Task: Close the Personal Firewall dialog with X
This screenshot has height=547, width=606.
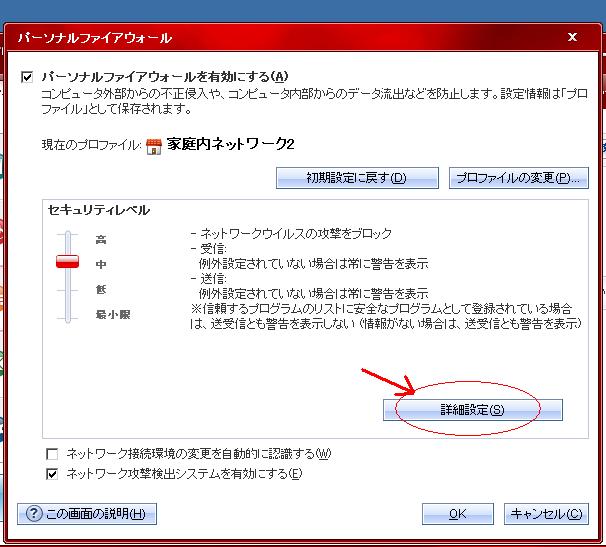Action: pyautogui.click(x=572, y=37)
